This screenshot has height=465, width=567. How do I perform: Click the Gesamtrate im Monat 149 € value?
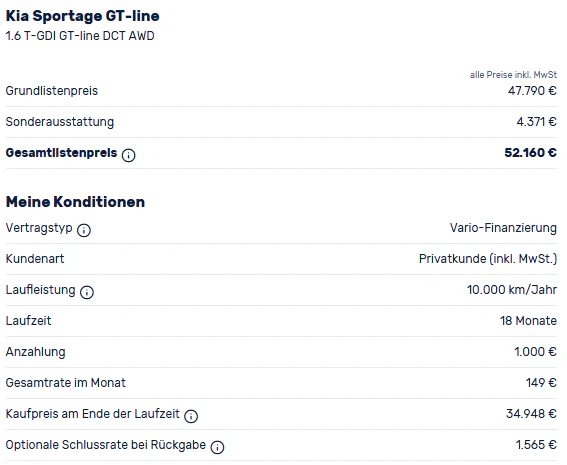pos(541,383)
